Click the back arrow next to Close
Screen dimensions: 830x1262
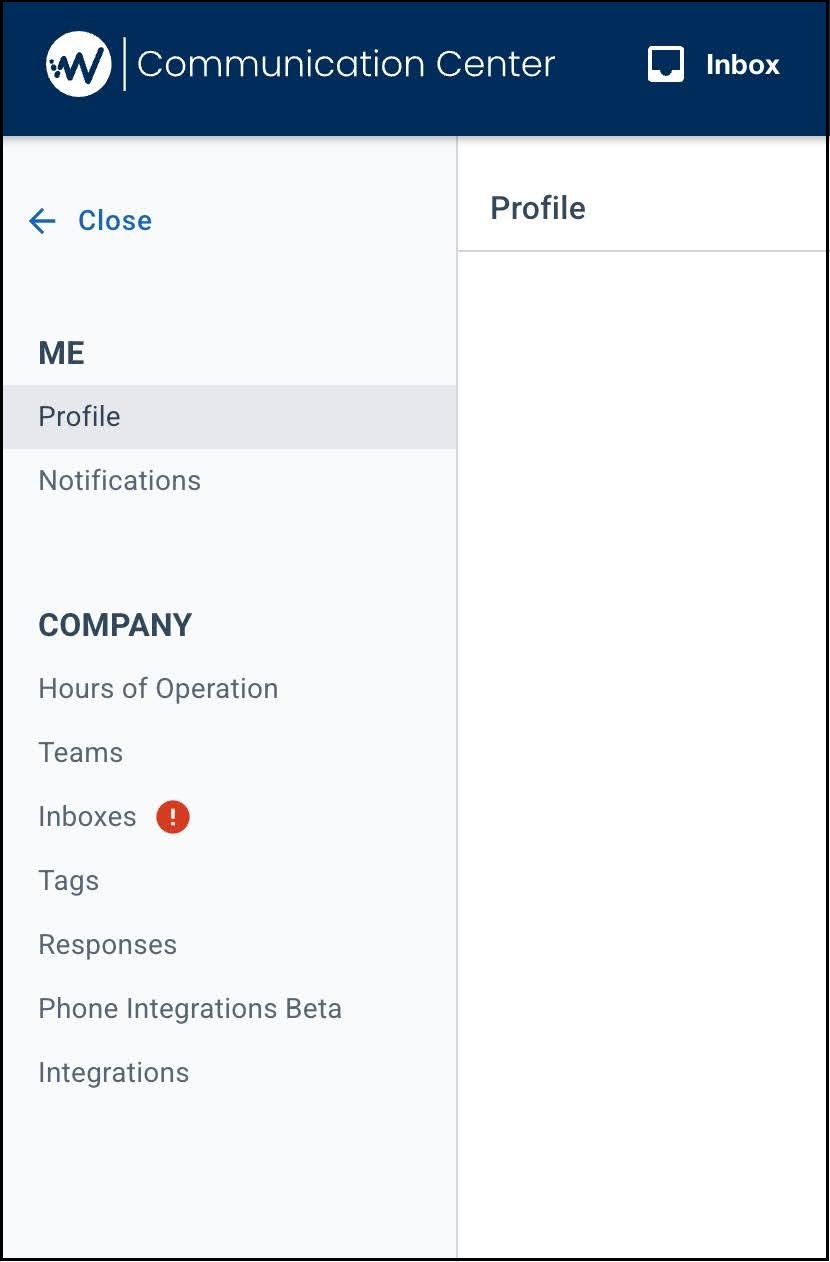click(42, 221)
